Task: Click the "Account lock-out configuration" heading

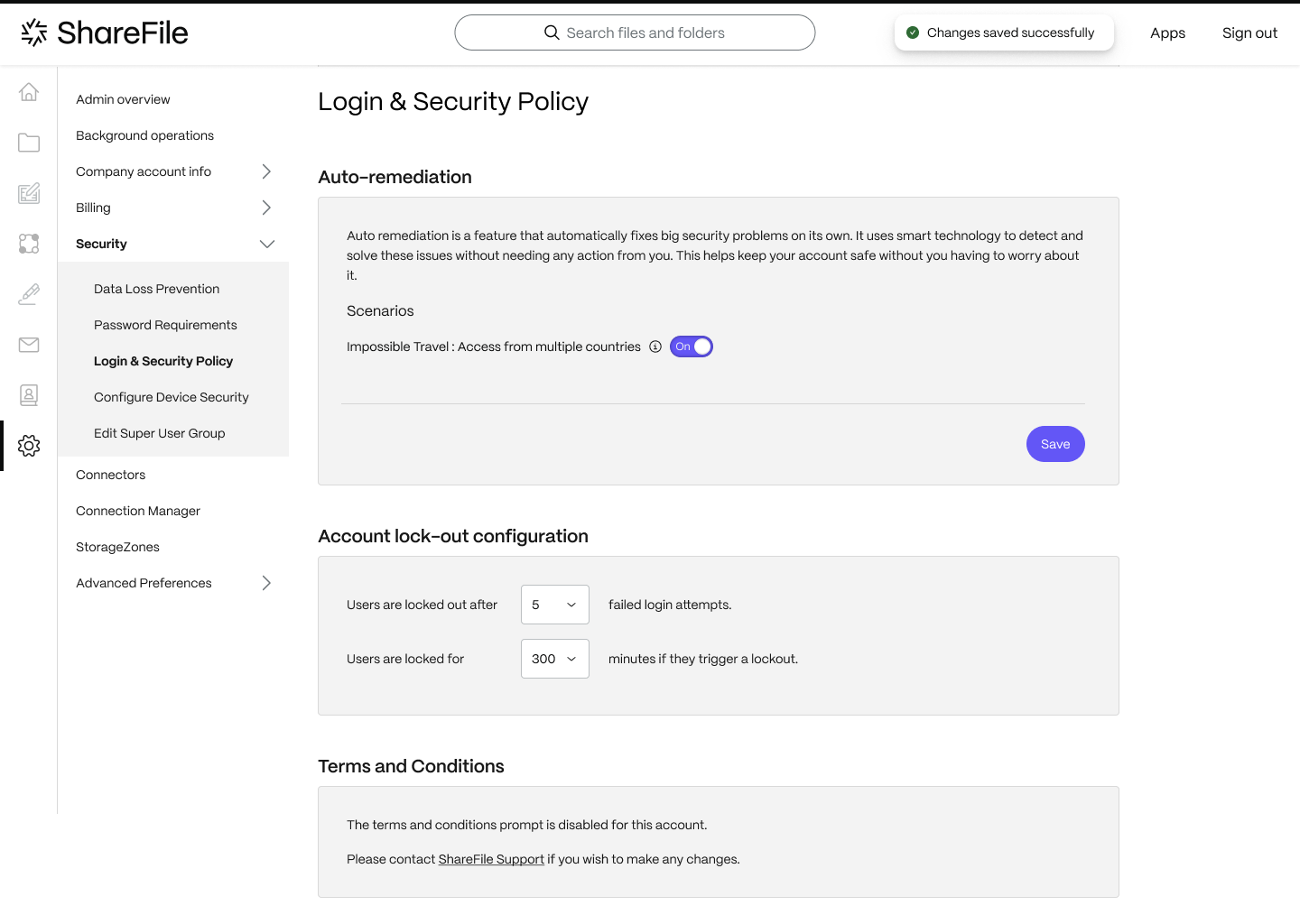Action: coord(453,536)
